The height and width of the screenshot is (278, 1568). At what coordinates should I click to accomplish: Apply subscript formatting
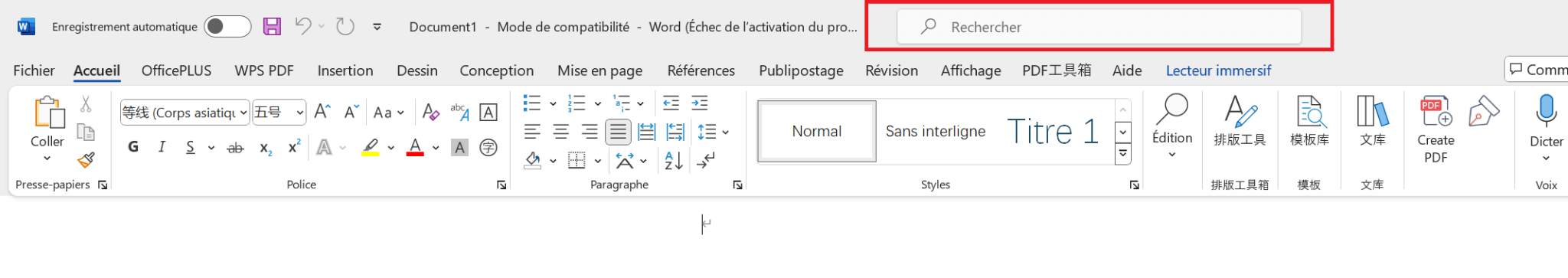pyautogui.click(x=266, y=148)
